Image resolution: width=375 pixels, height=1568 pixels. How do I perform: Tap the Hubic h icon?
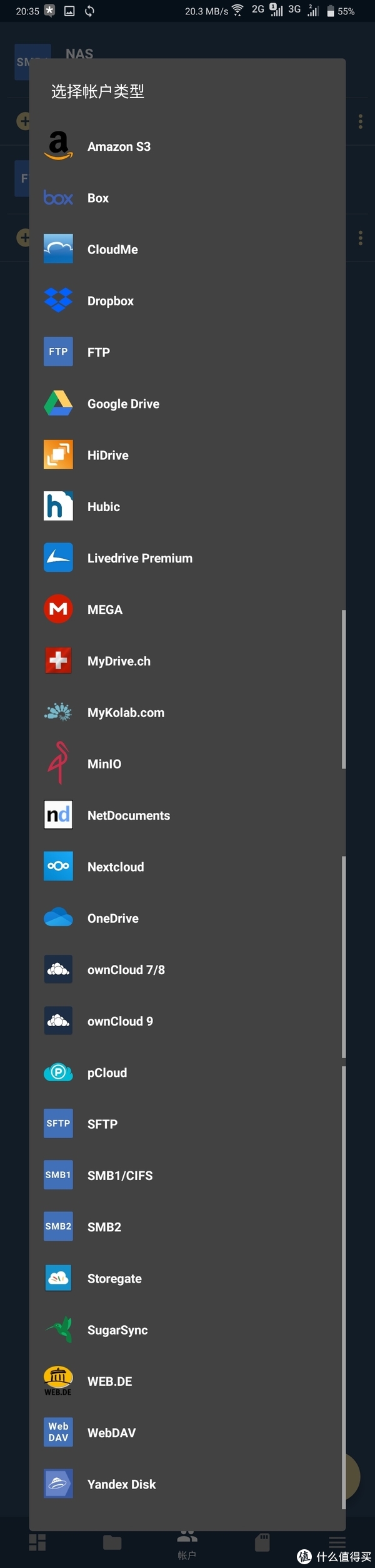click(58, 506)
